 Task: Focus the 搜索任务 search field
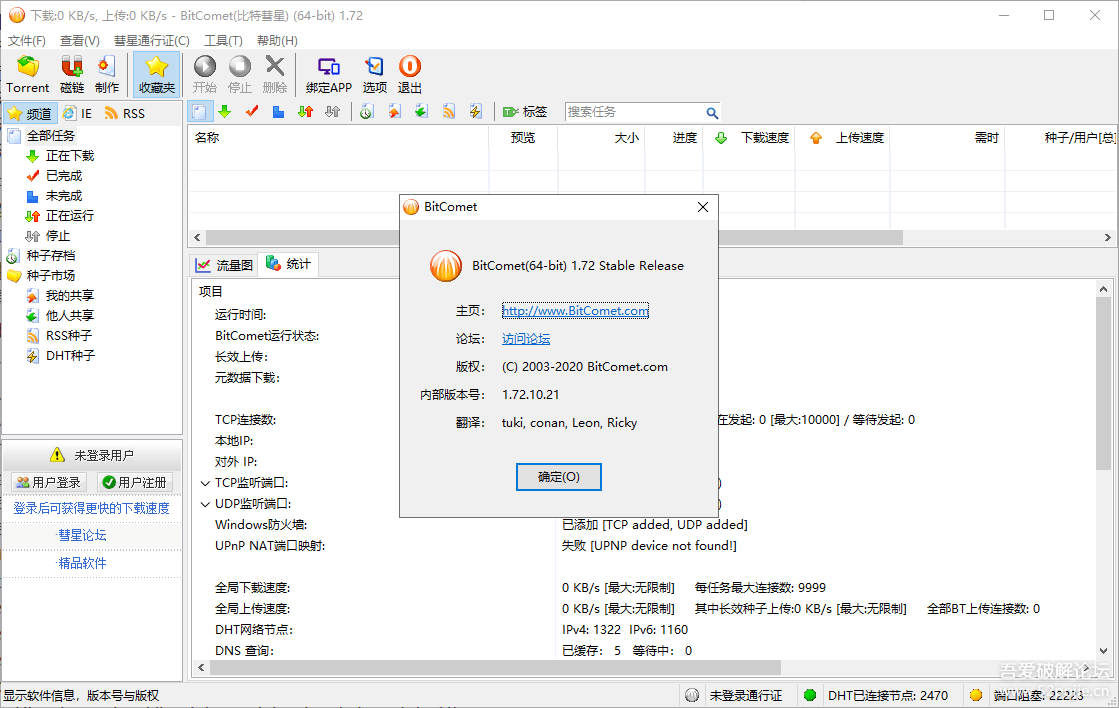(x=634, y=112)
